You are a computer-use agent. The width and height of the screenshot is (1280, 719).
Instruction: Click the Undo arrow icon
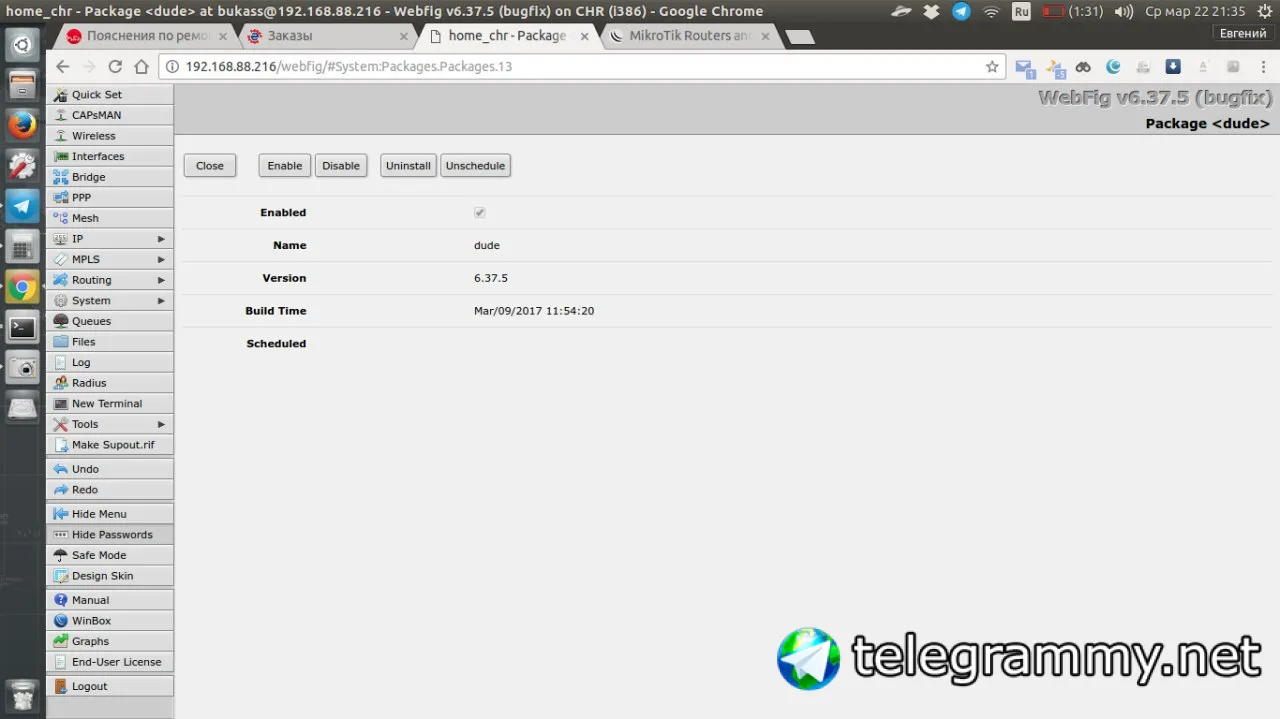[61, 469]
